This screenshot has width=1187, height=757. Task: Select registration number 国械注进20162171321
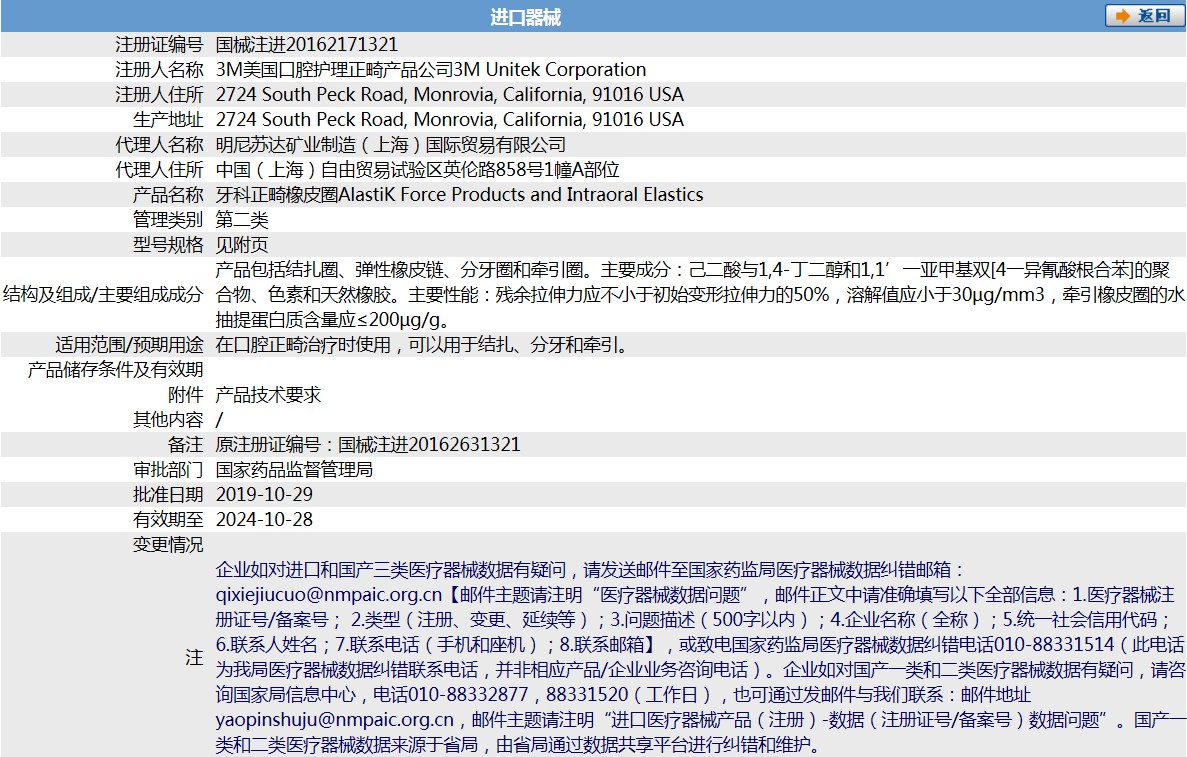point(307,45)
